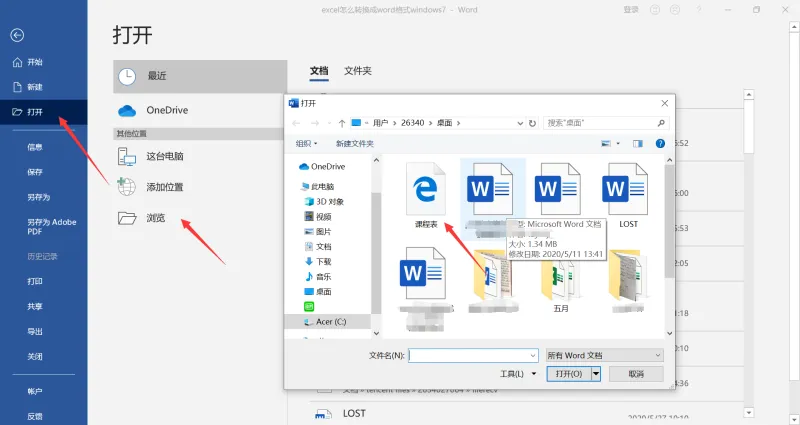The height and width of the screenshot is (425, 800).
Task: Open the view options dropdown arrow
Action: pyautogui.click(x=618, y=144)
